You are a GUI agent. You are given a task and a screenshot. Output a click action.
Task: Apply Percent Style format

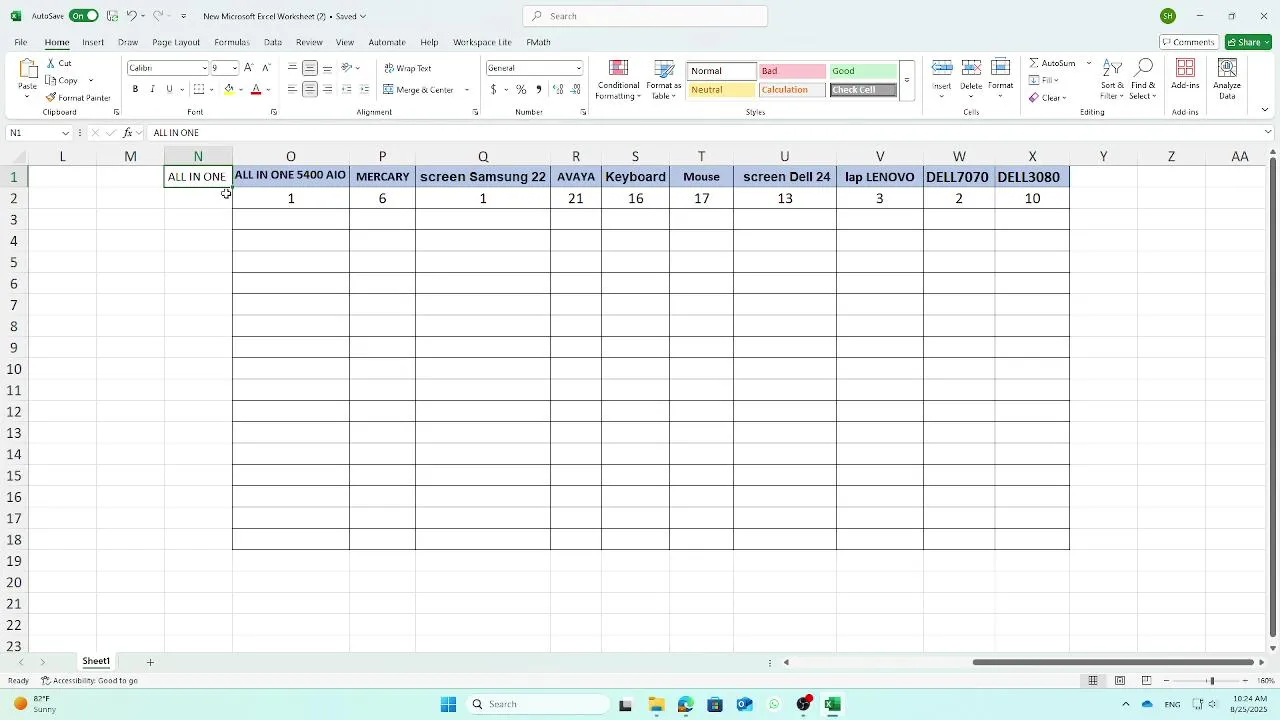521,89
